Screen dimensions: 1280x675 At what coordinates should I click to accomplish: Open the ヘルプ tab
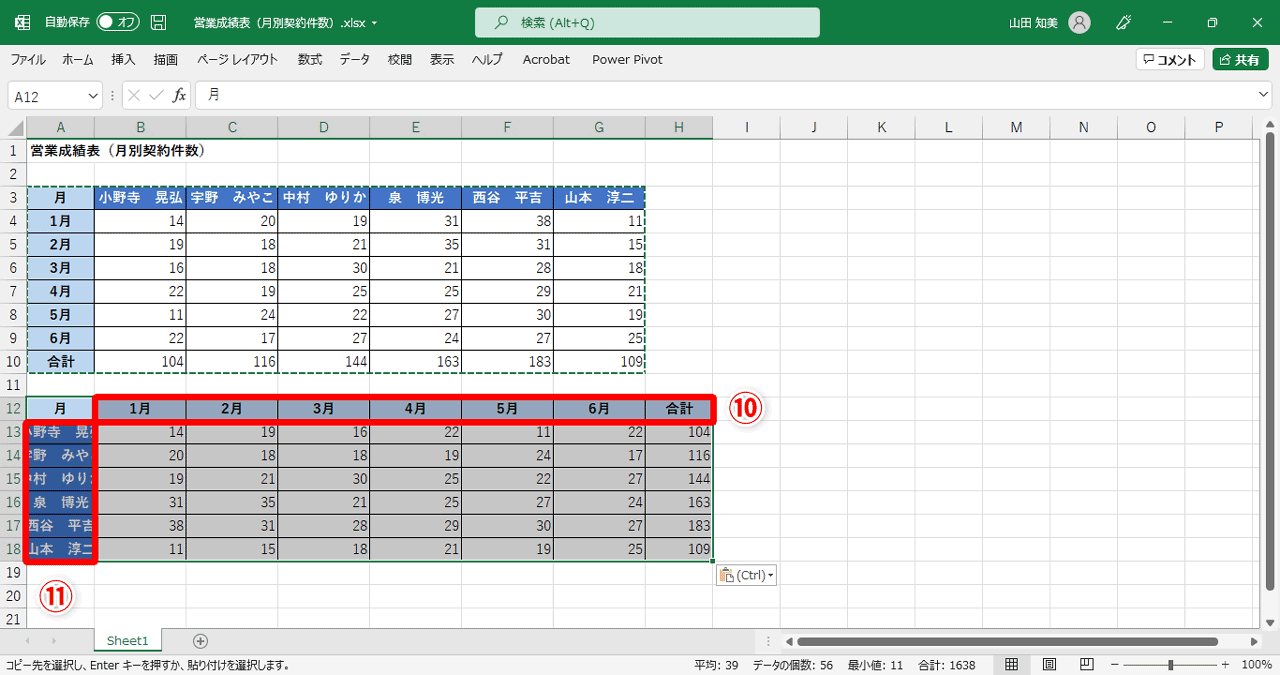[487, 60]
